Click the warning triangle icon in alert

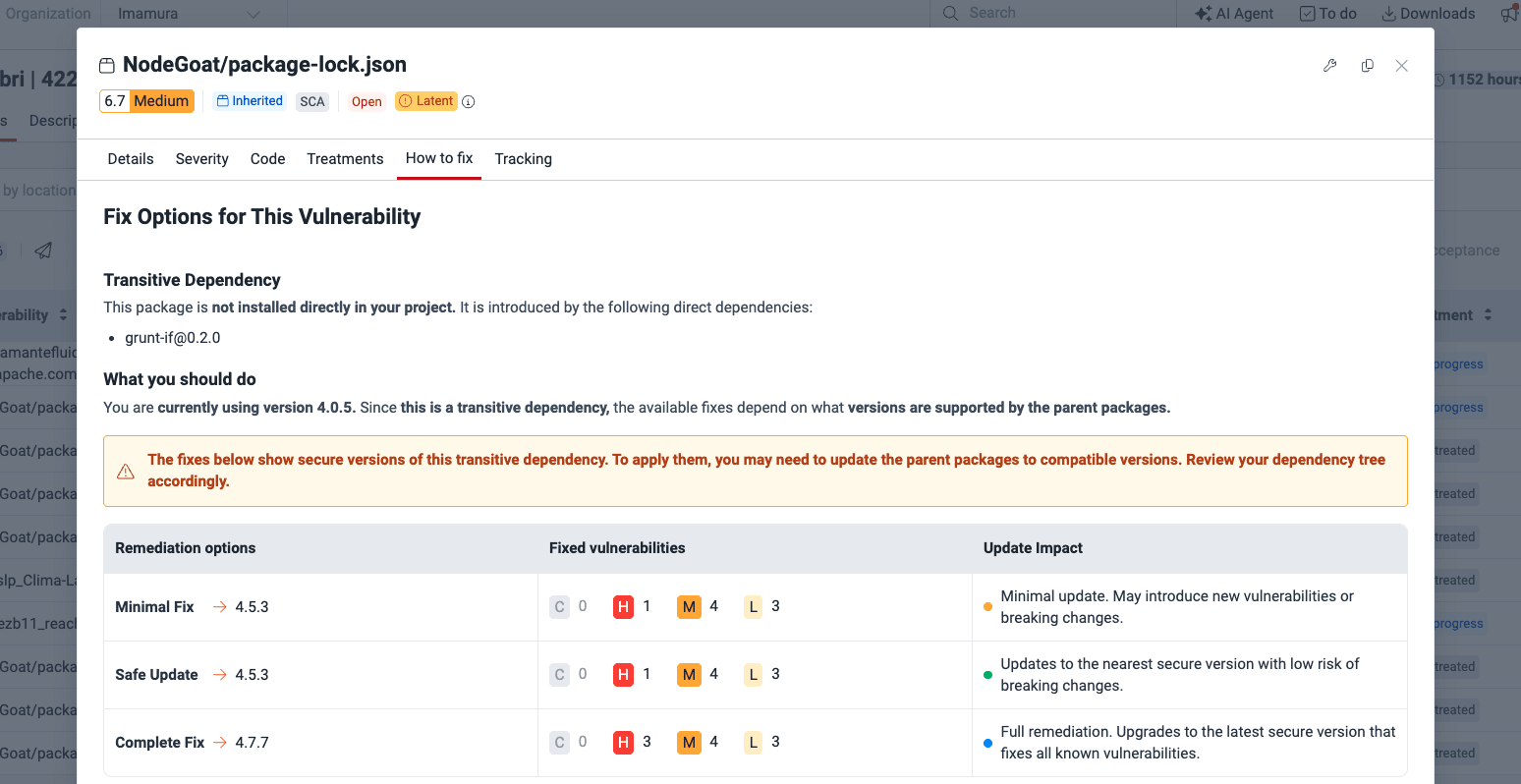[x=126, y=472]
